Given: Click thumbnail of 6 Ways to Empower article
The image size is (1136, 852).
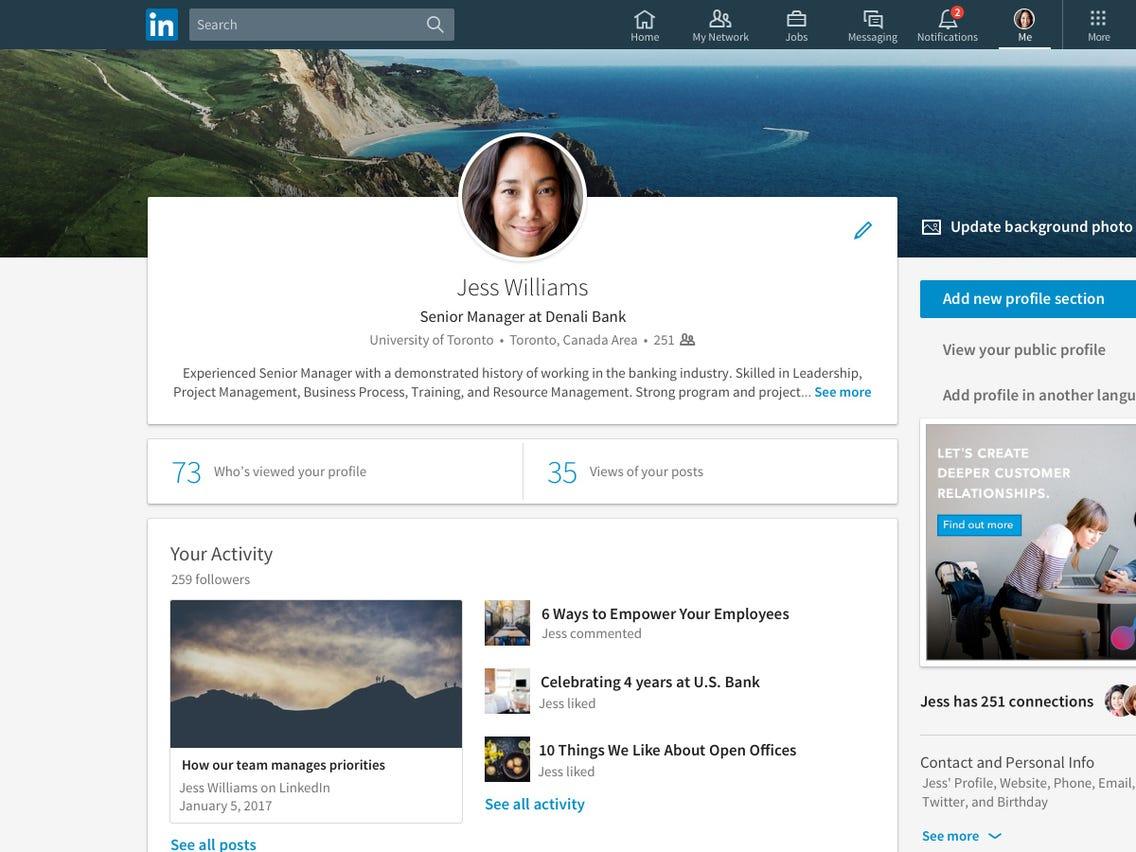Looking at the screenshot, I should tap(507, 622).
